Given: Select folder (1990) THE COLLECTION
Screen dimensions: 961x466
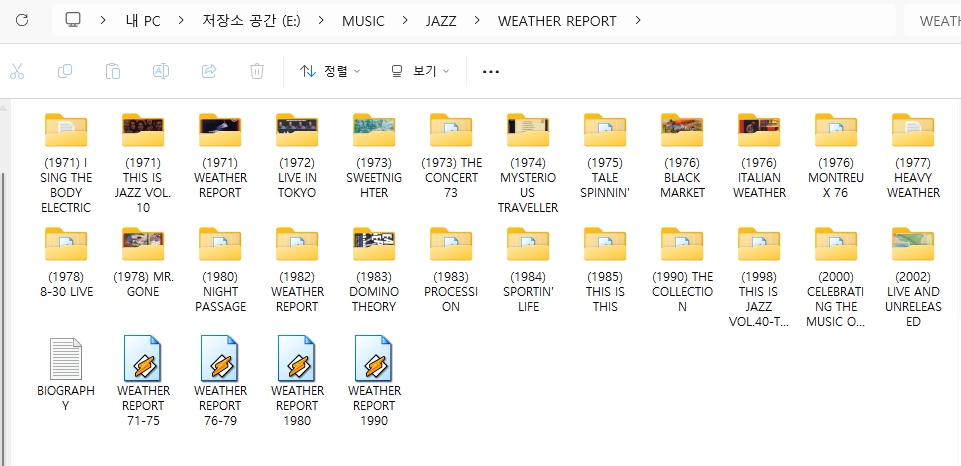Looking at the screenshot, I should click(682, 269).
